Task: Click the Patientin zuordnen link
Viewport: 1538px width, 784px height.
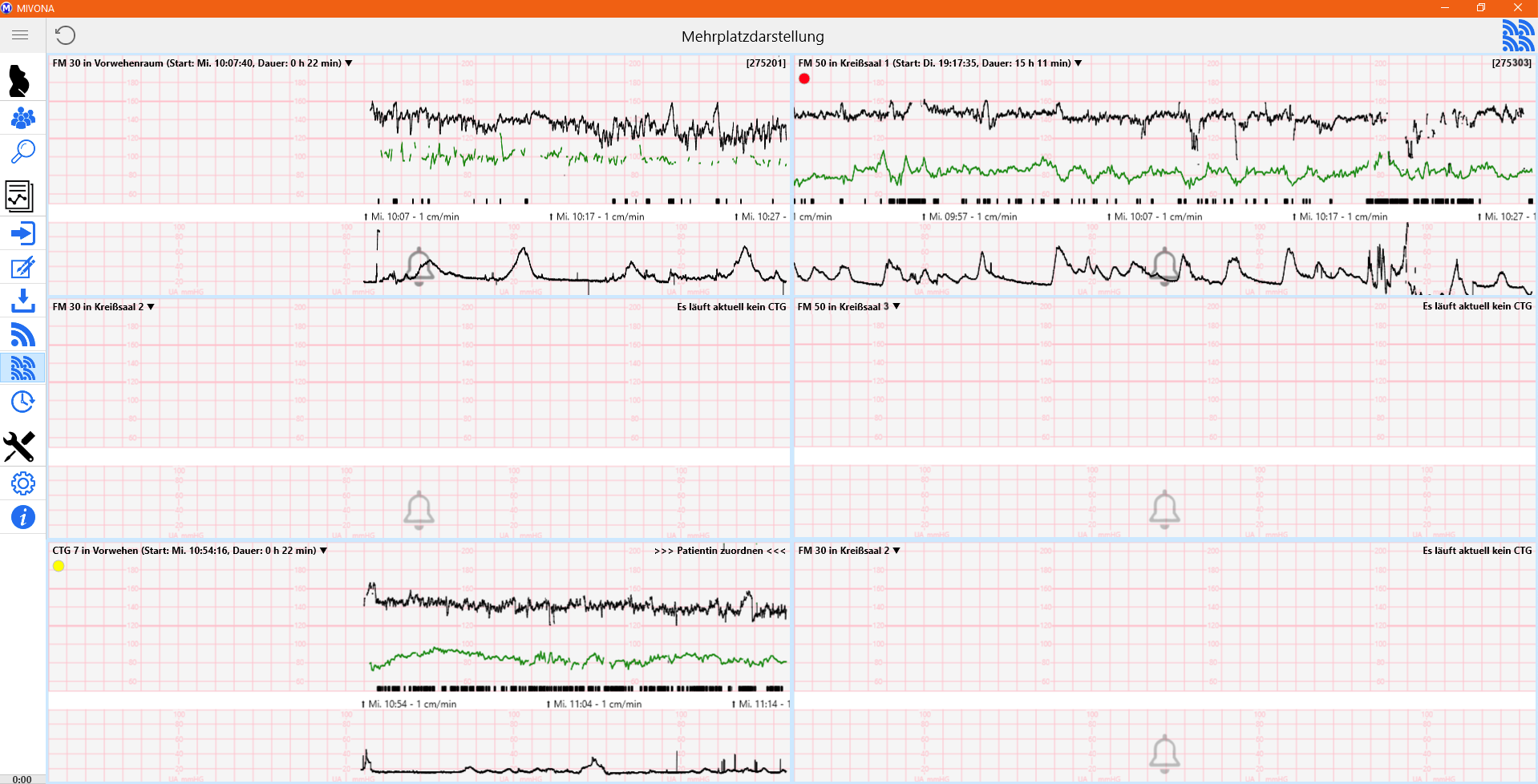Action: [719, 551]
